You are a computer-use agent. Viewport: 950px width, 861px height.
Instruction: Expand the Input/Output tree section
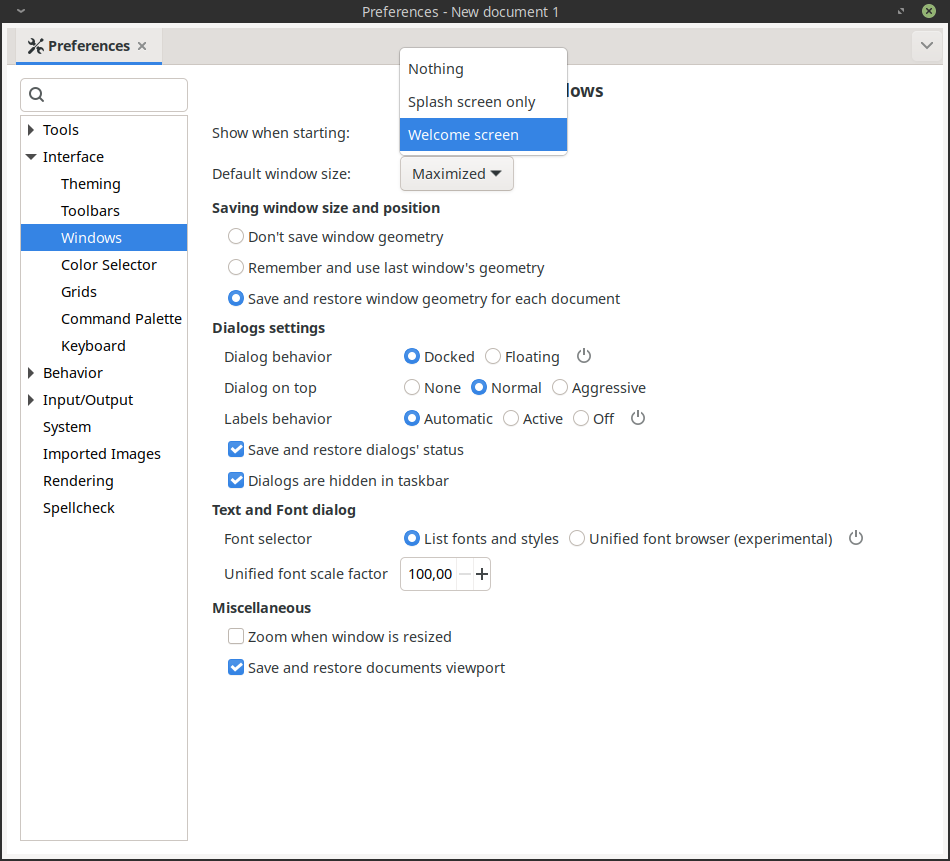(31, 400)
